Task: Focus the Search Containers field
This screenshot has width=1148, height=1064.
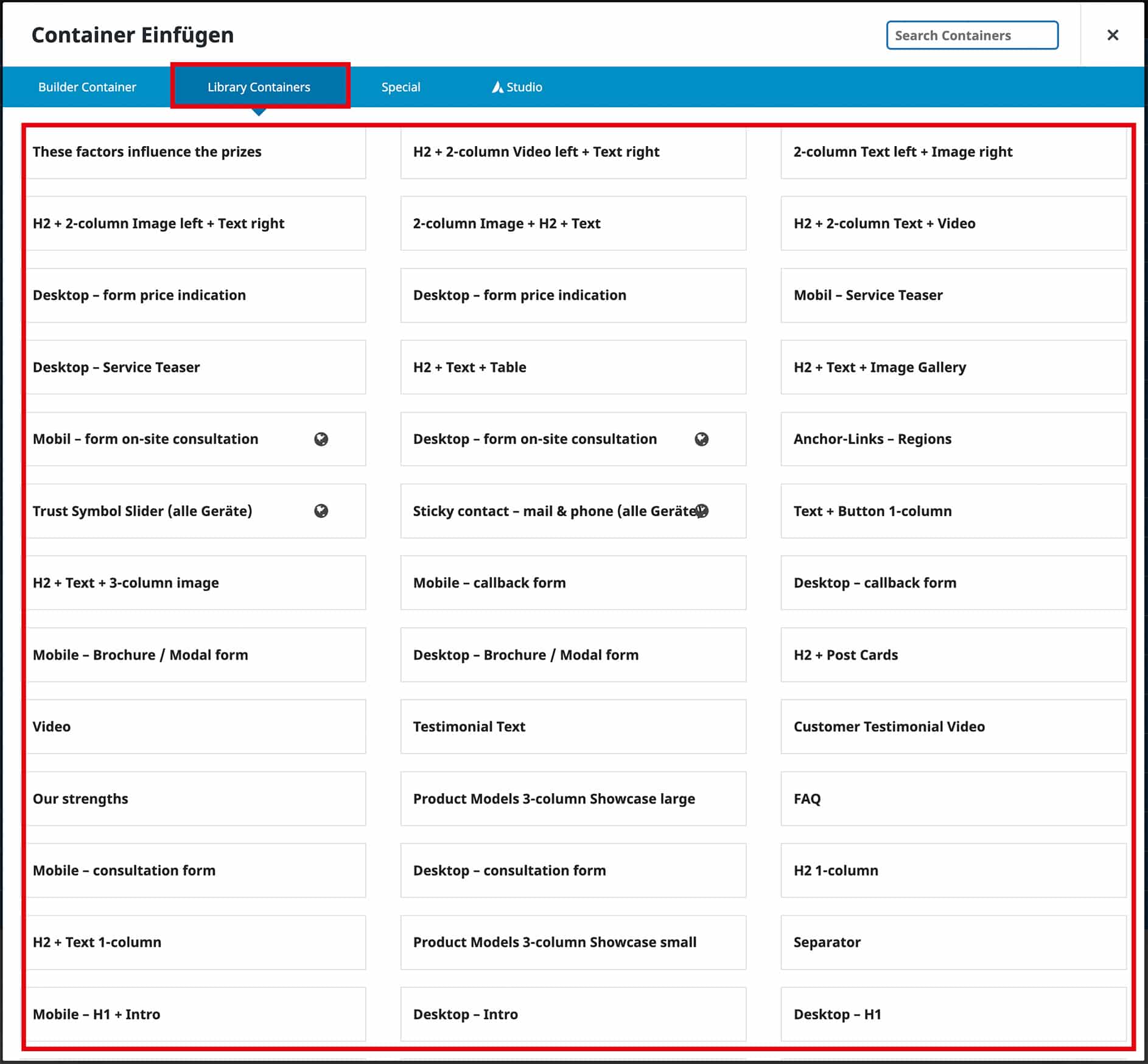Action: click(x=972, y=35)
